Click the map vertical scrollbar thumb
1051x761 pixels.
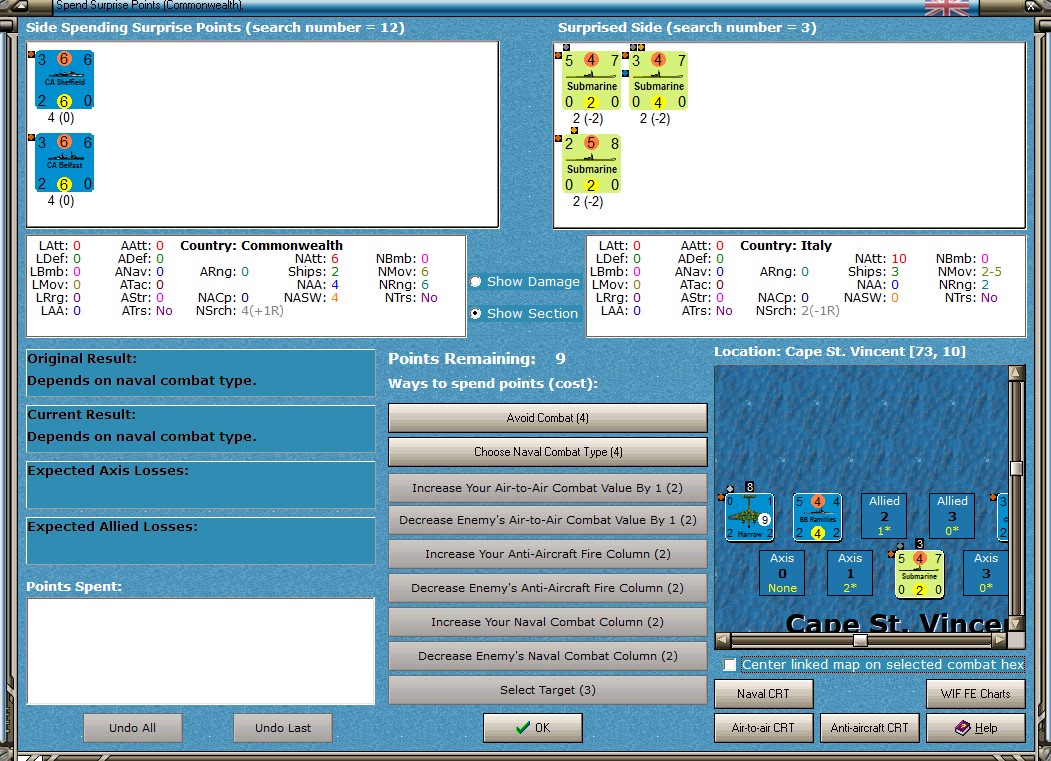click(x=1016, y=468)
